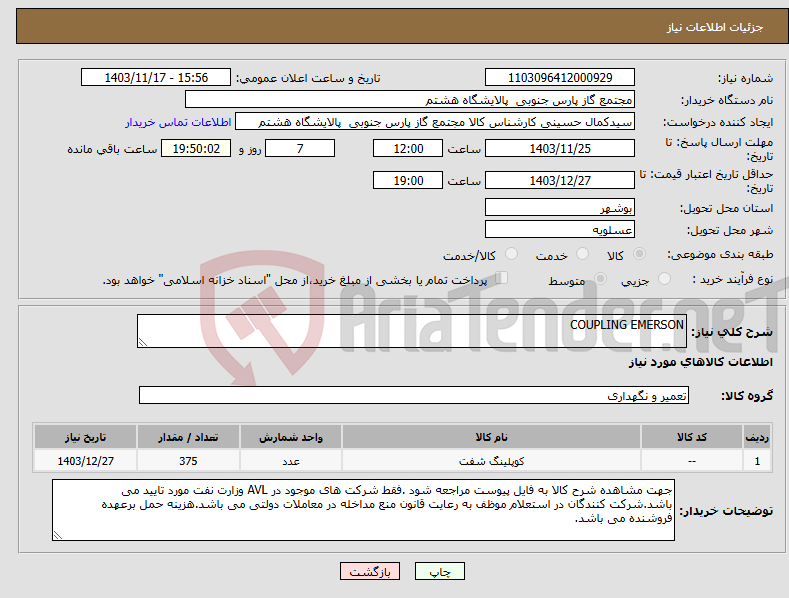789x598 pixels.
Task: Click the quantity cell 375
Action: click(188, 461)
